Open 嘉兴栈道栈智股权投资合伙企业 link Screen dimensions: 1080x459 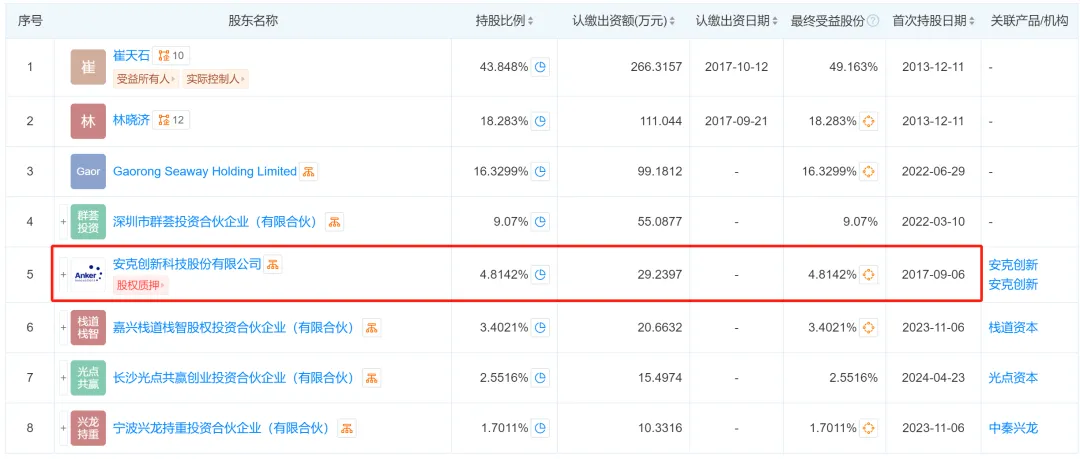tap(233, 327)
